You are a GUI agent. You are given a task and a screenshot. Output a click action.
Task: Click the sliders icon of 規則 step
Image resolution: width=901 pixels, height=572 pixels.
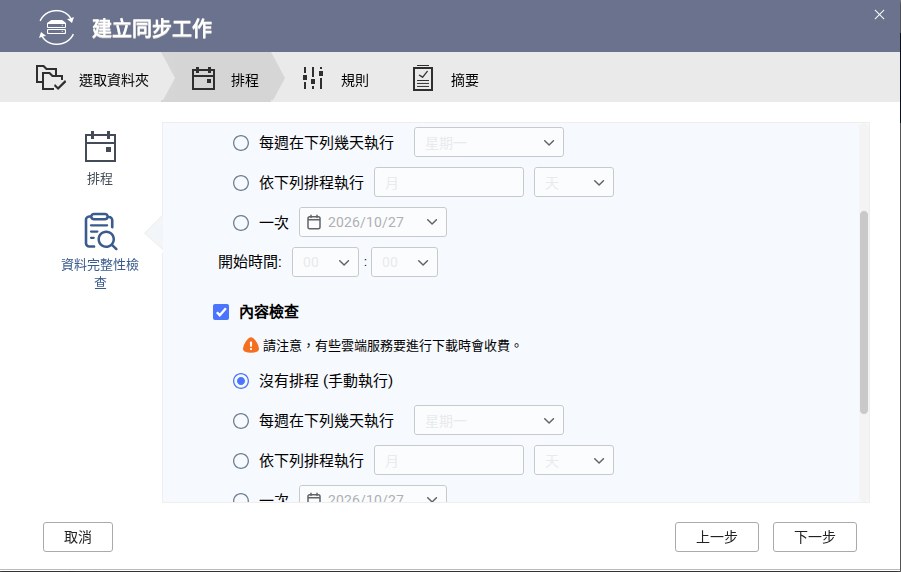pyautogui.click(x=313, y=78)
